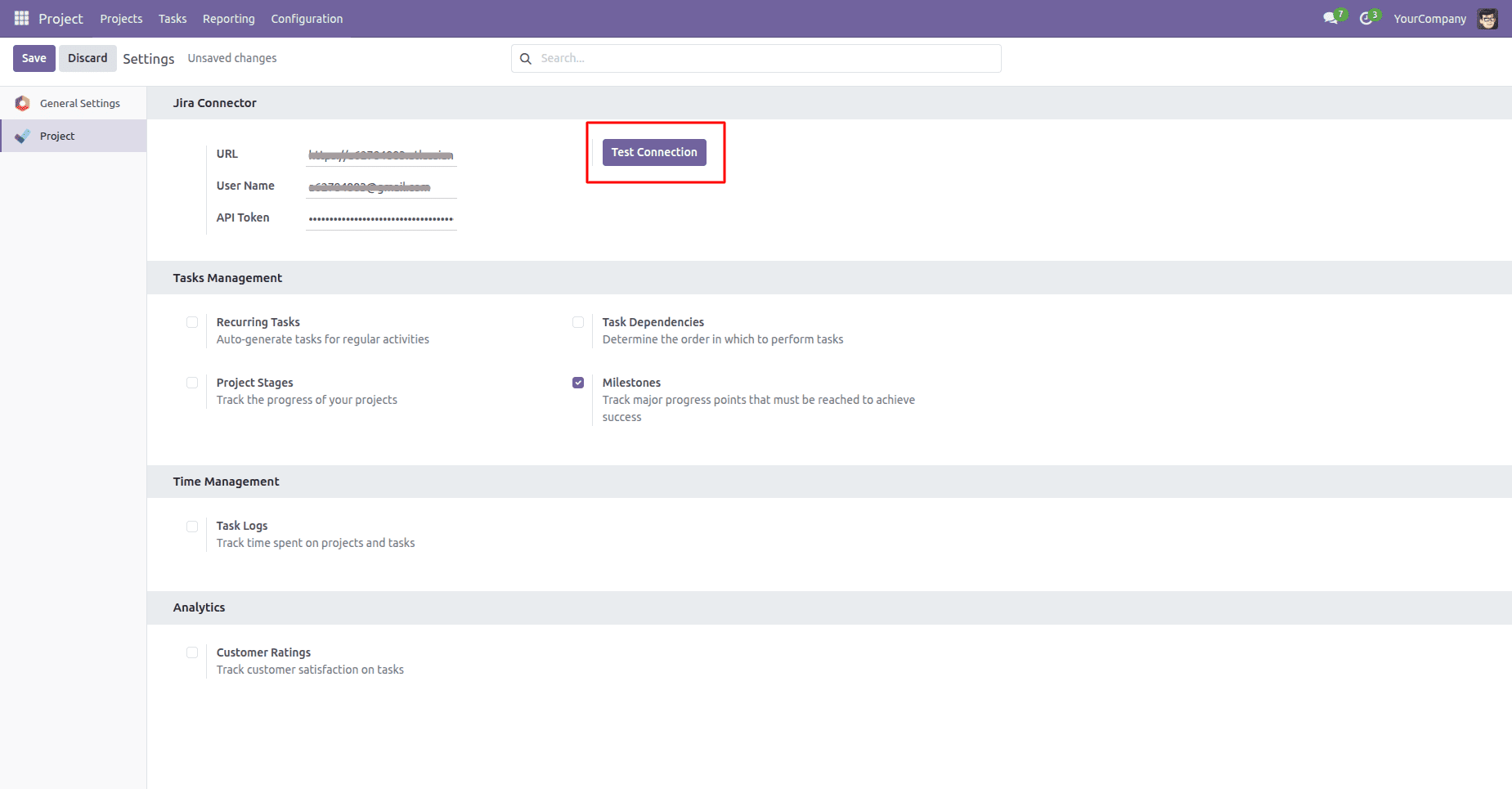Open the chat messages icon

coord(1330,18)
